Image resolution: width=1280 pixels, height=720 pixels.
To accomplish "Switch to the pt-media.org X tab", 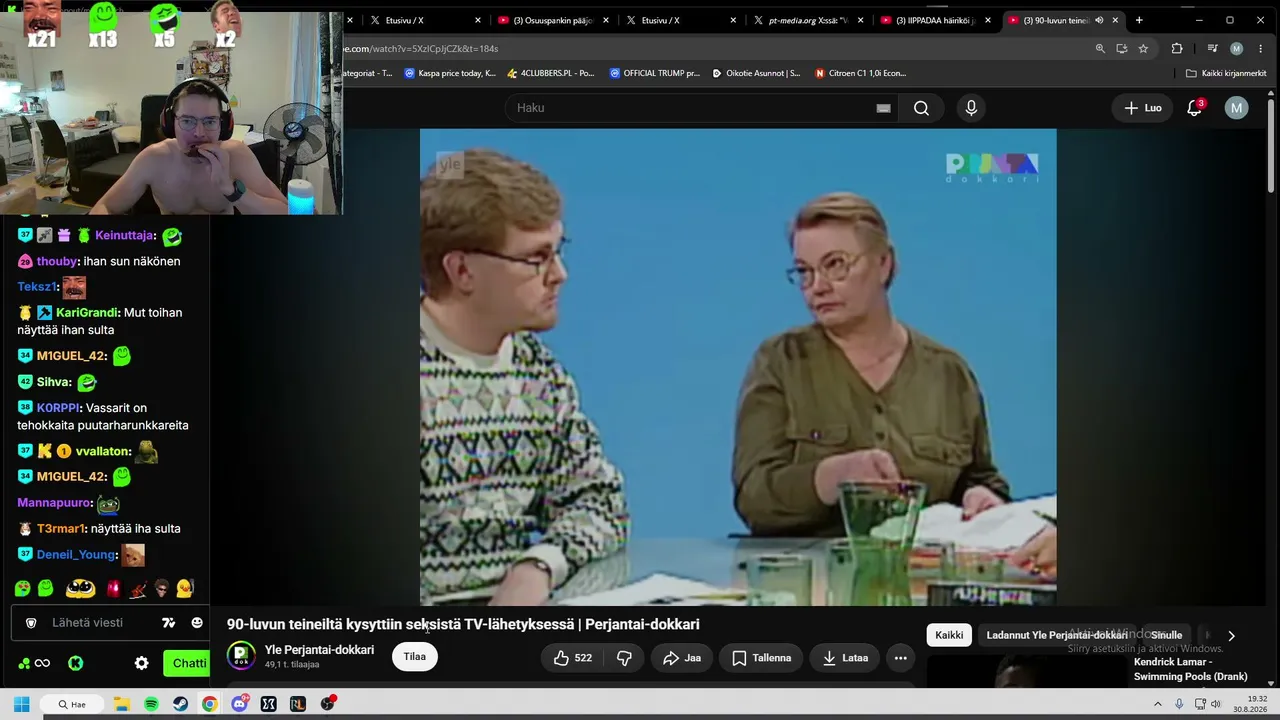I will 810,20.
